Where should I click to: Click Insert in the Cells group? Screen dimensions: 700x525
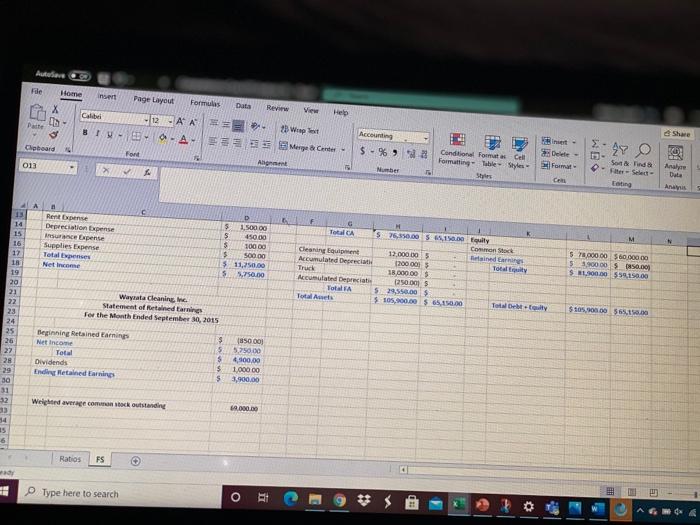point(558,142)
